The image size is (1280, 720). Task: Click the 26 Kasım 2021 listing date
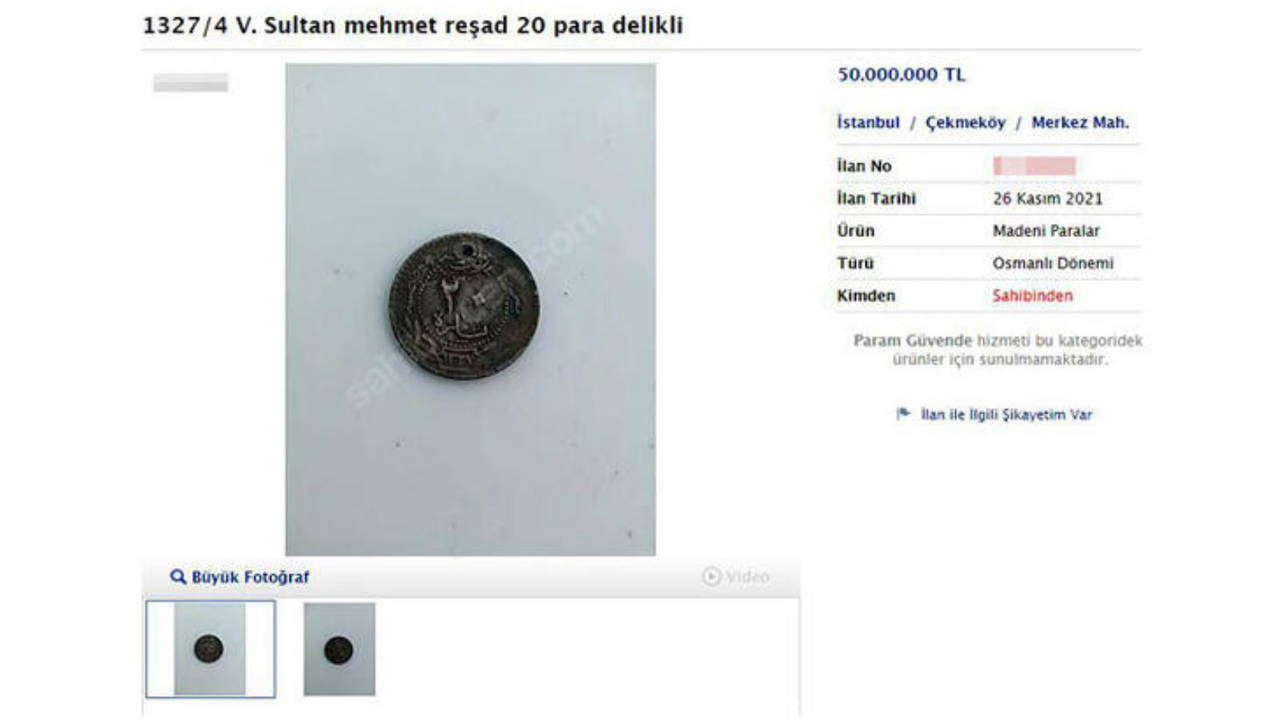(x=1048, y=199)
